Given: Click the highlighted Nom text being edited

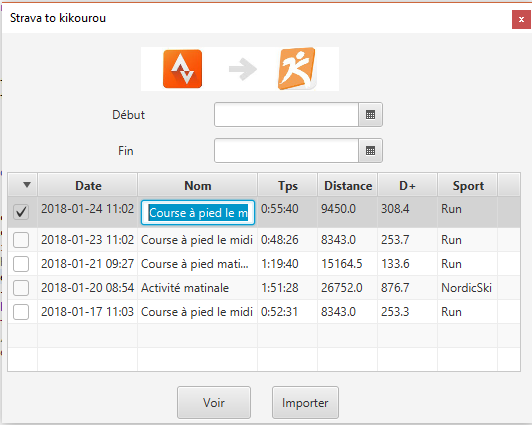Looking at the screenshot, I should (198, 213).
